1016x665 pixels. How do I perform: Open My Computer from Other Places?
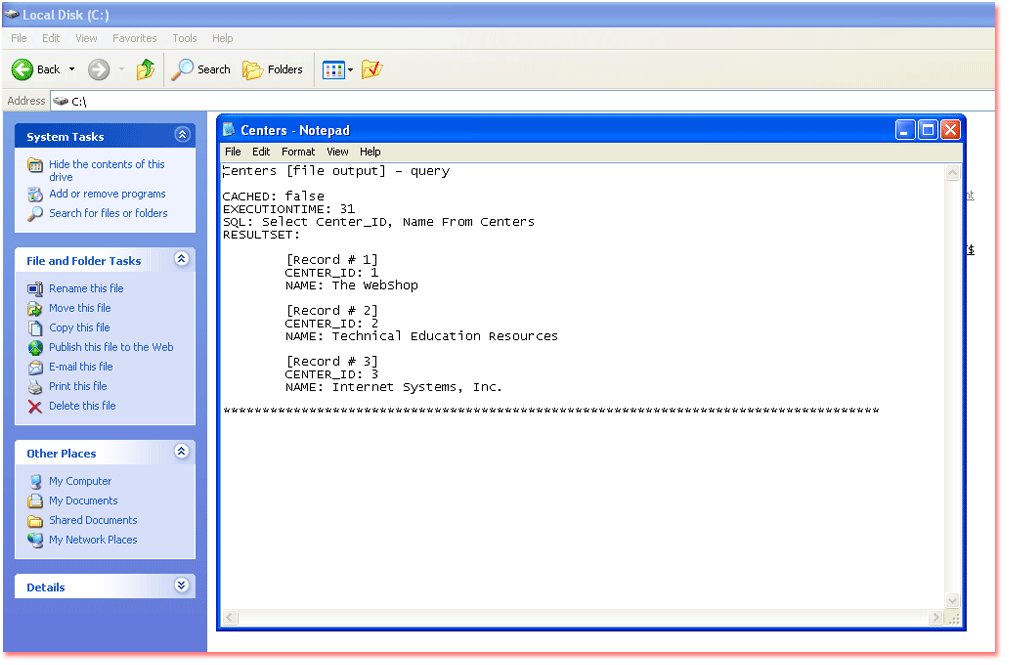click(x=80, y=481)
